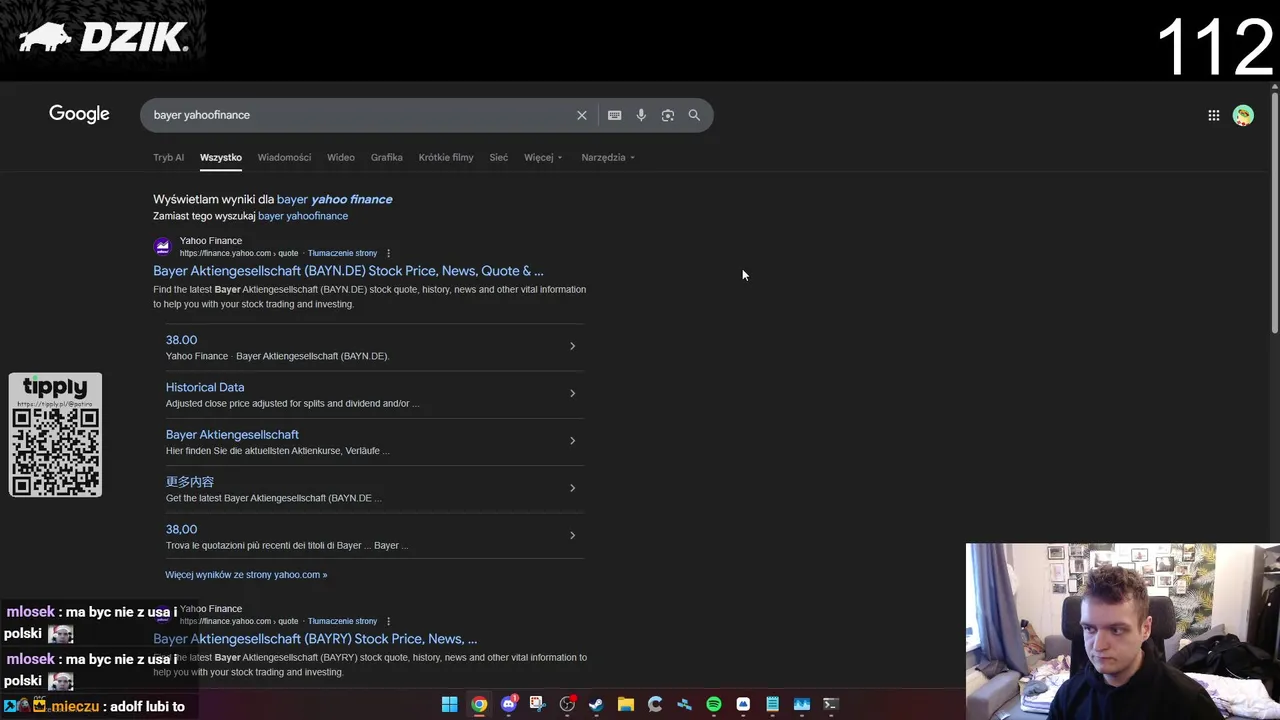
Task: Open Bayer (BAYRY) Stock Price result
Action: (315, 639)
